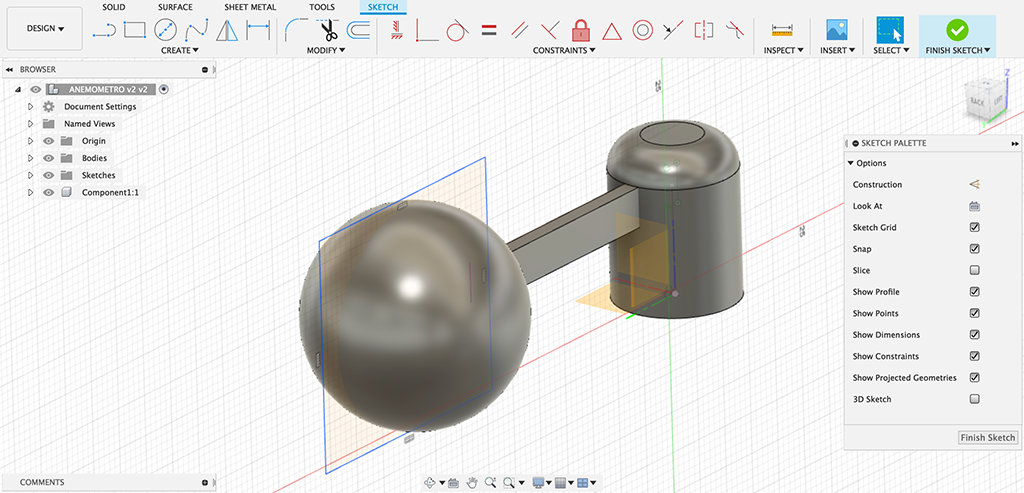Click the Look At icon in navigation bar
This screenshot has width=1024, height=493.
click(x=453, y=483)
